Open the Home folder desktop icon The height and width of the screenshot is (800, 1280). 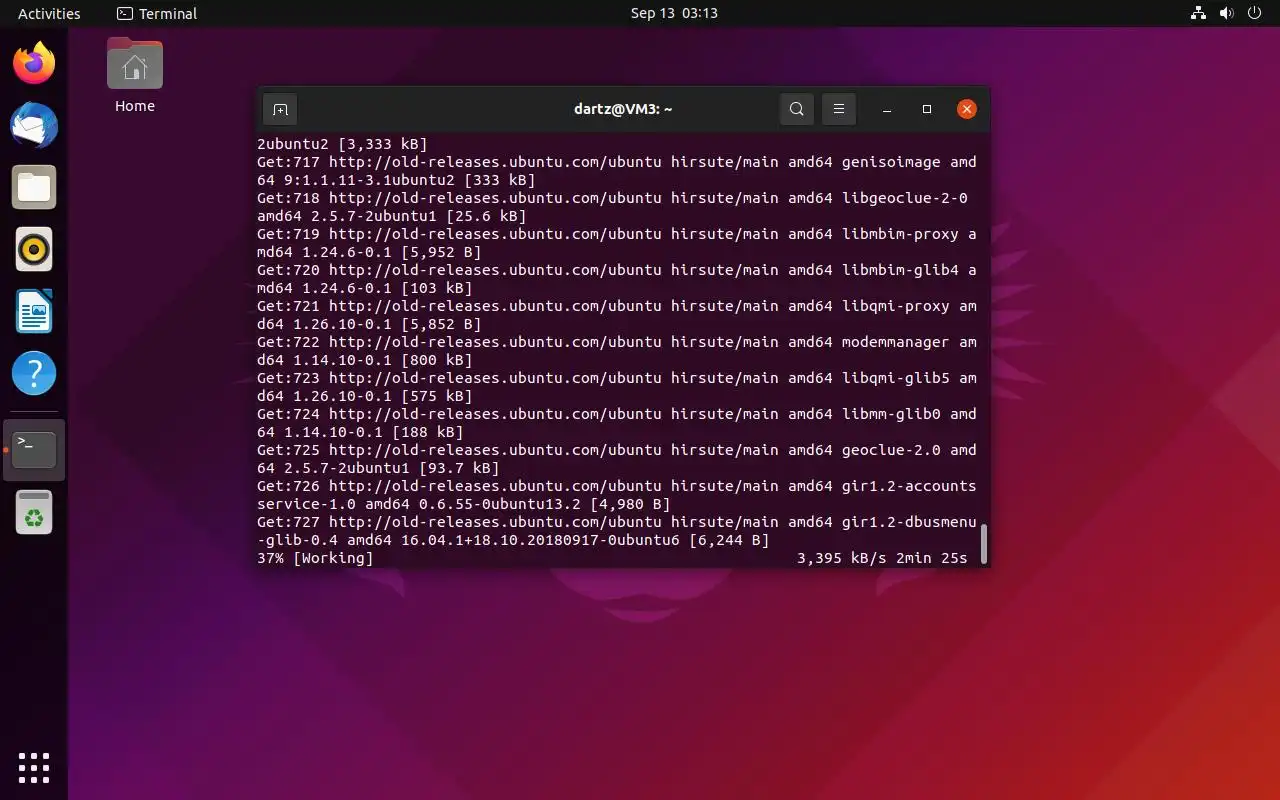(135, 64)
